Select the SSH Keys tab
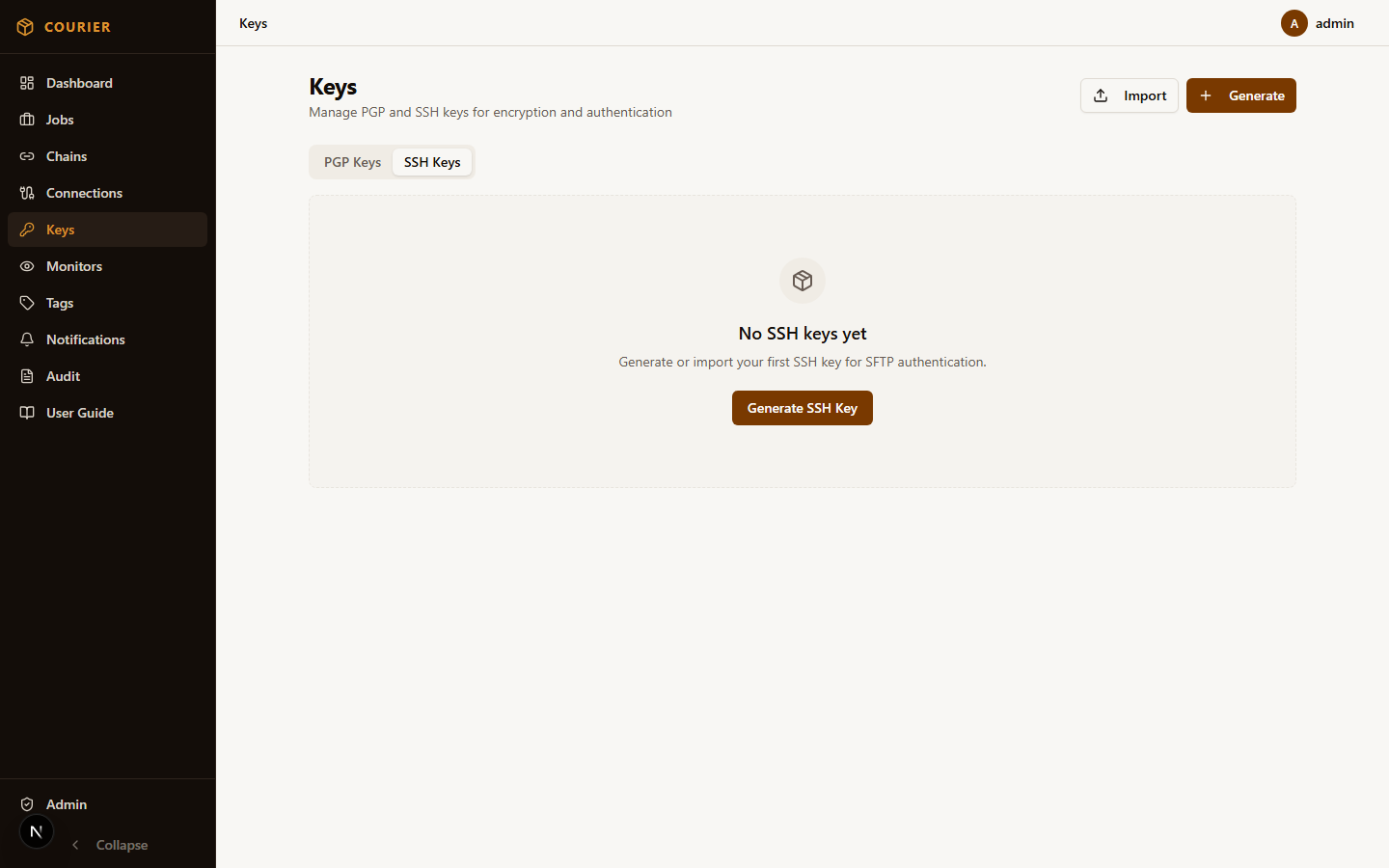 pyautogui.click(x=432, y=162)
